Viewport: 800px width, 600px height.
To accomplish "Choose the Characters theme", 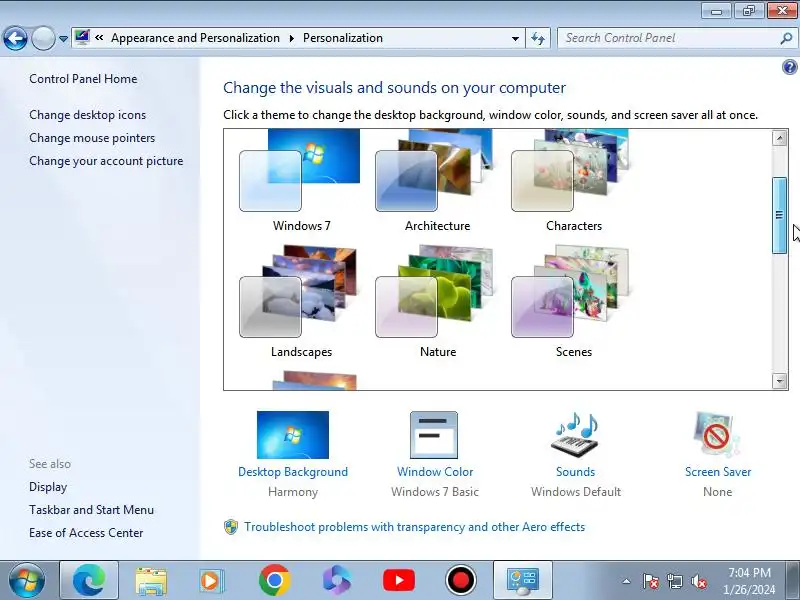I will point(570,171).
